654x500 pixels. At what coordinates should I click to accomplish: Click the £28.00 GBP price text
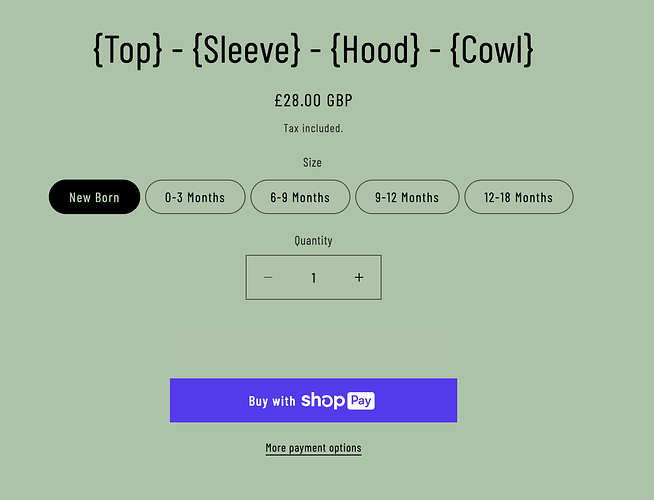coord(313,100)
